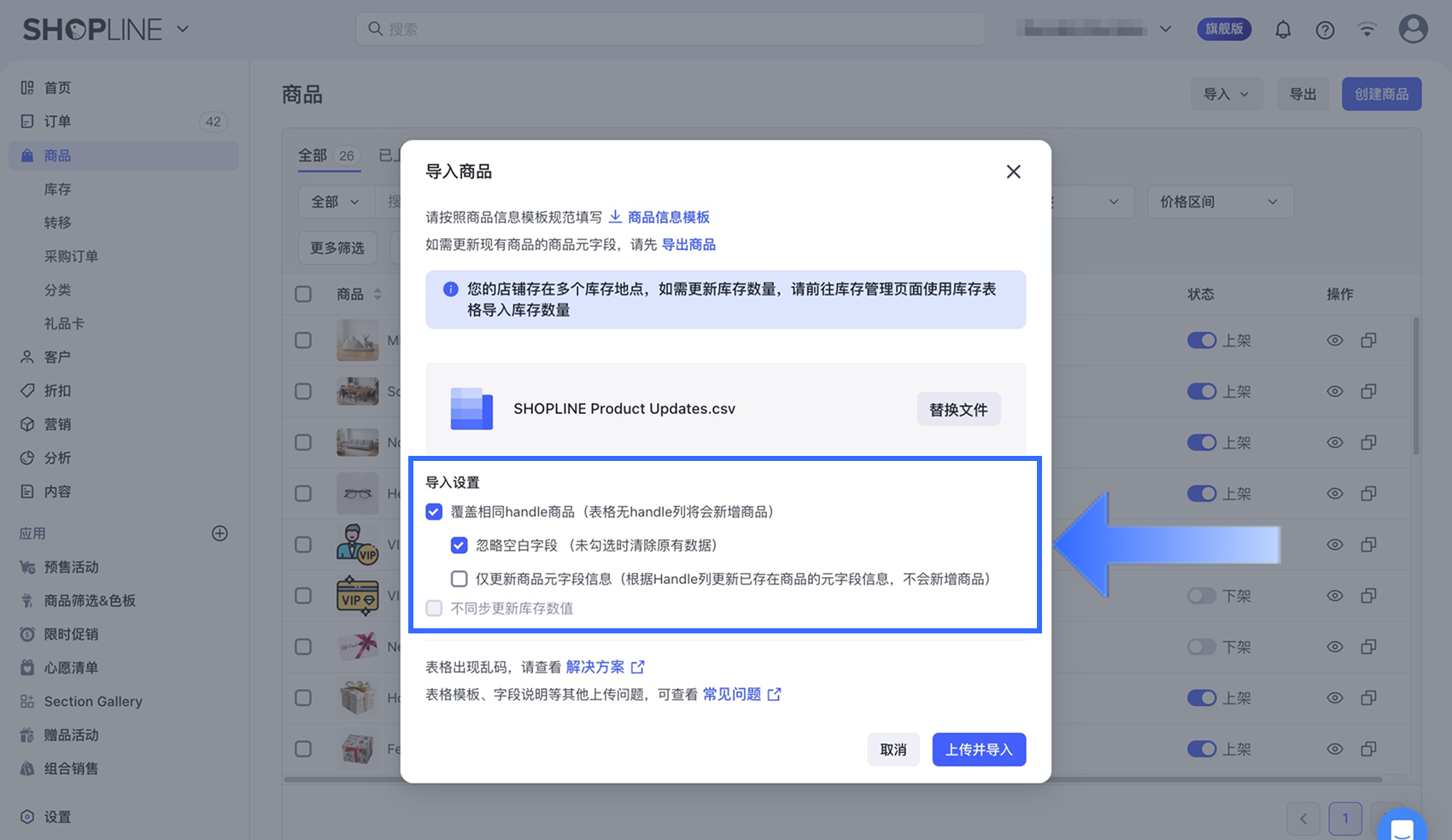The width and height of the screenshot is (1452, 840).
Task: Go to 订单 in sidebar
Action: pyautogui.click(x=57, y=121)
